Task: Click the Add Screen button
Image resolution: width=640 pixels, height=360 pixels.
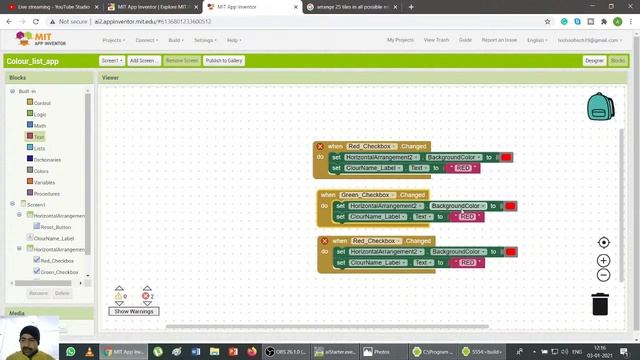Action: click(x=144, y=60)
